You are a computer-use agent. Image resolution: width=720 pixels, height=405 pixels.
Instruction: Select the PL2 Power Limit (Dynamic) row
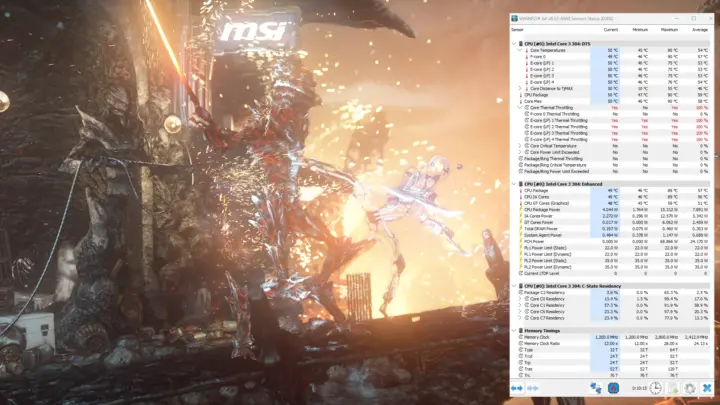[613, 267]
